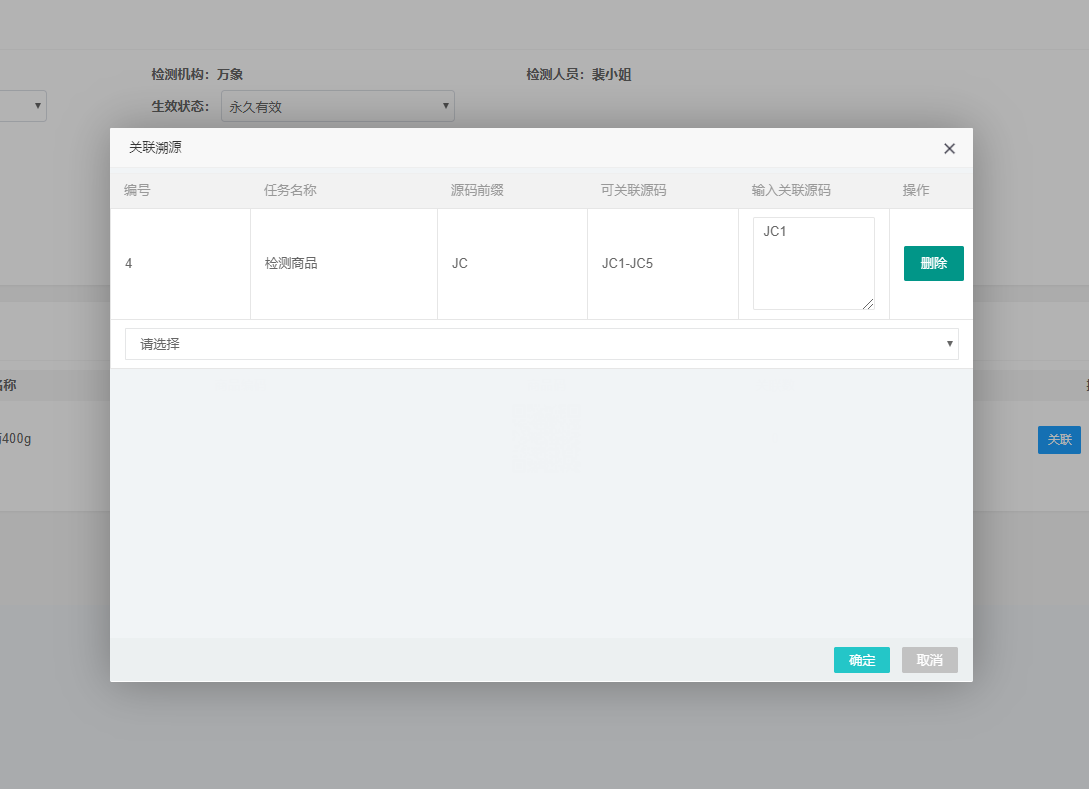This screenshot has width=1089, height=789.
Task: Confirm with the 确定 button
Action: (x=861, y=660)
